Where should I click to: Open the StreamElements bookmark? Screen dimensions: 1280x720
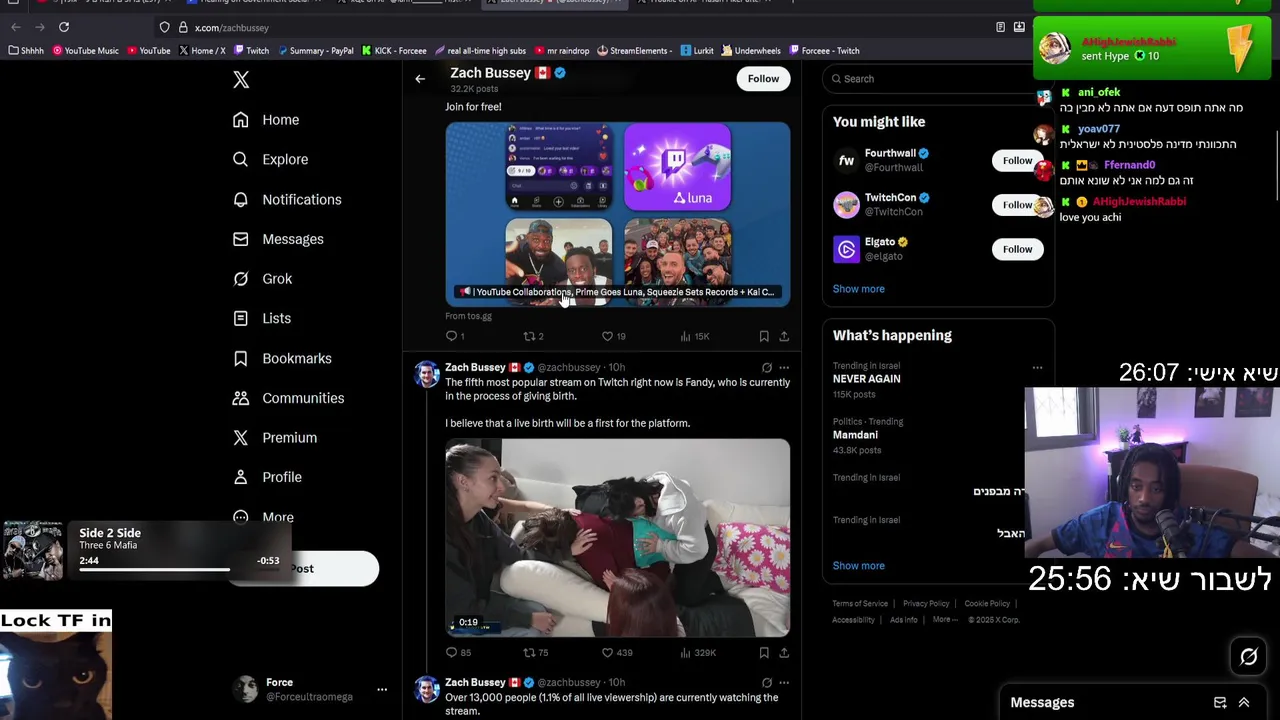click(x=634, y=51)
